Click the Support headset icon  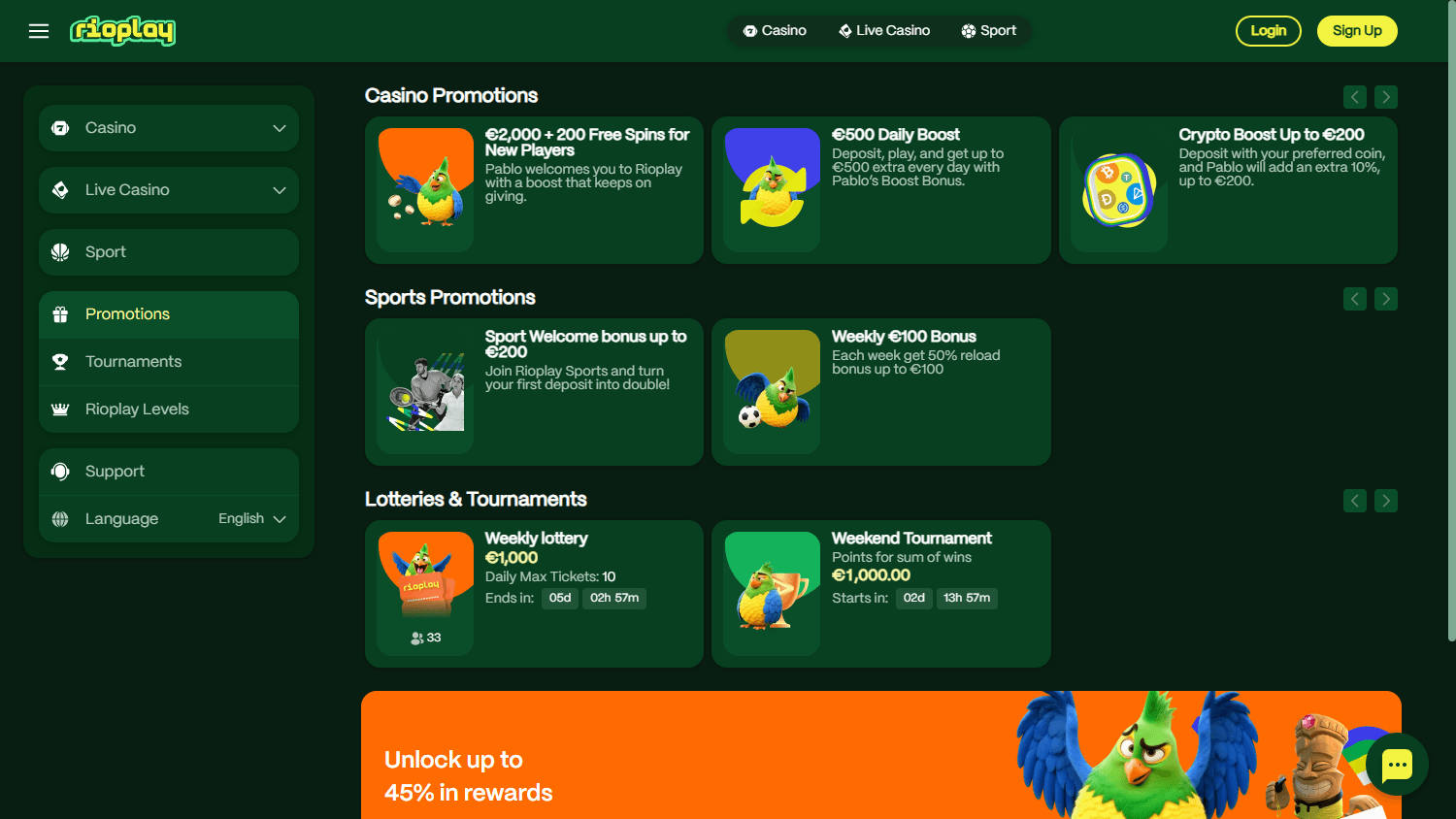click(x=60, y=472)
